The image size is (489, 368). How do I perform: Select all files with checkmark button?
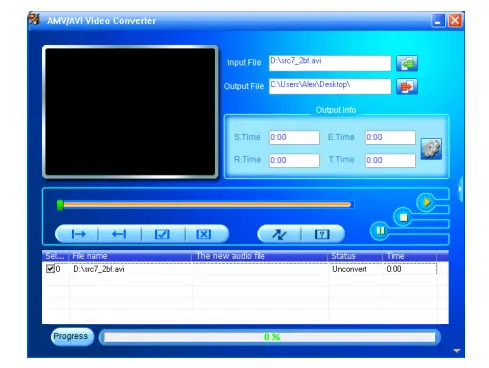[162, 234]
